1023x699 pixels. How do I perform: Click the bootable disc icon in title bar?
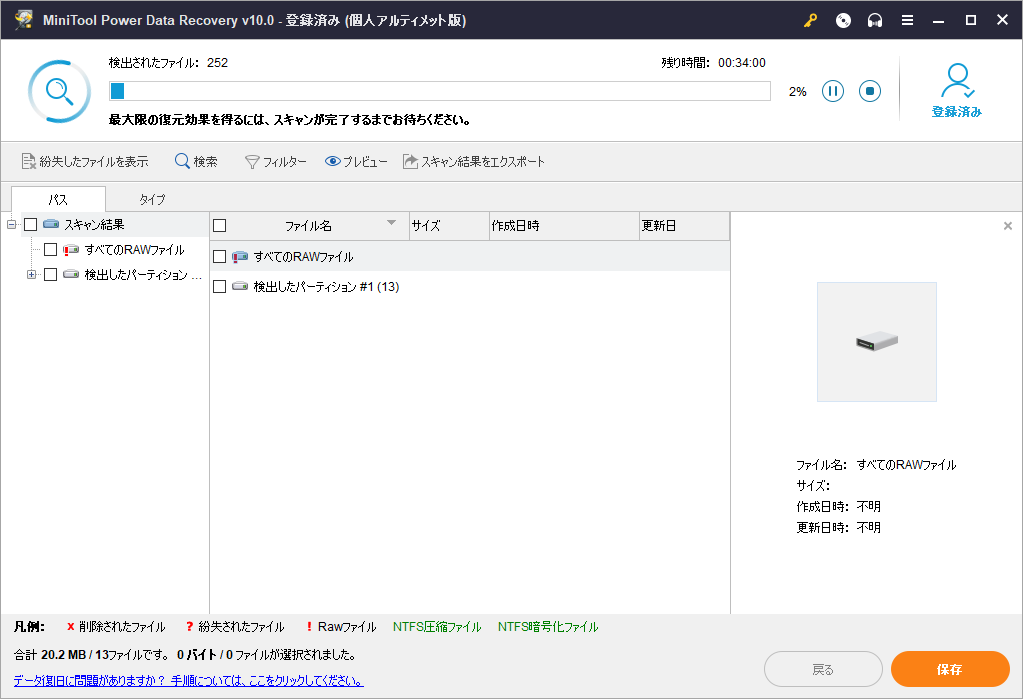point(843,21)
